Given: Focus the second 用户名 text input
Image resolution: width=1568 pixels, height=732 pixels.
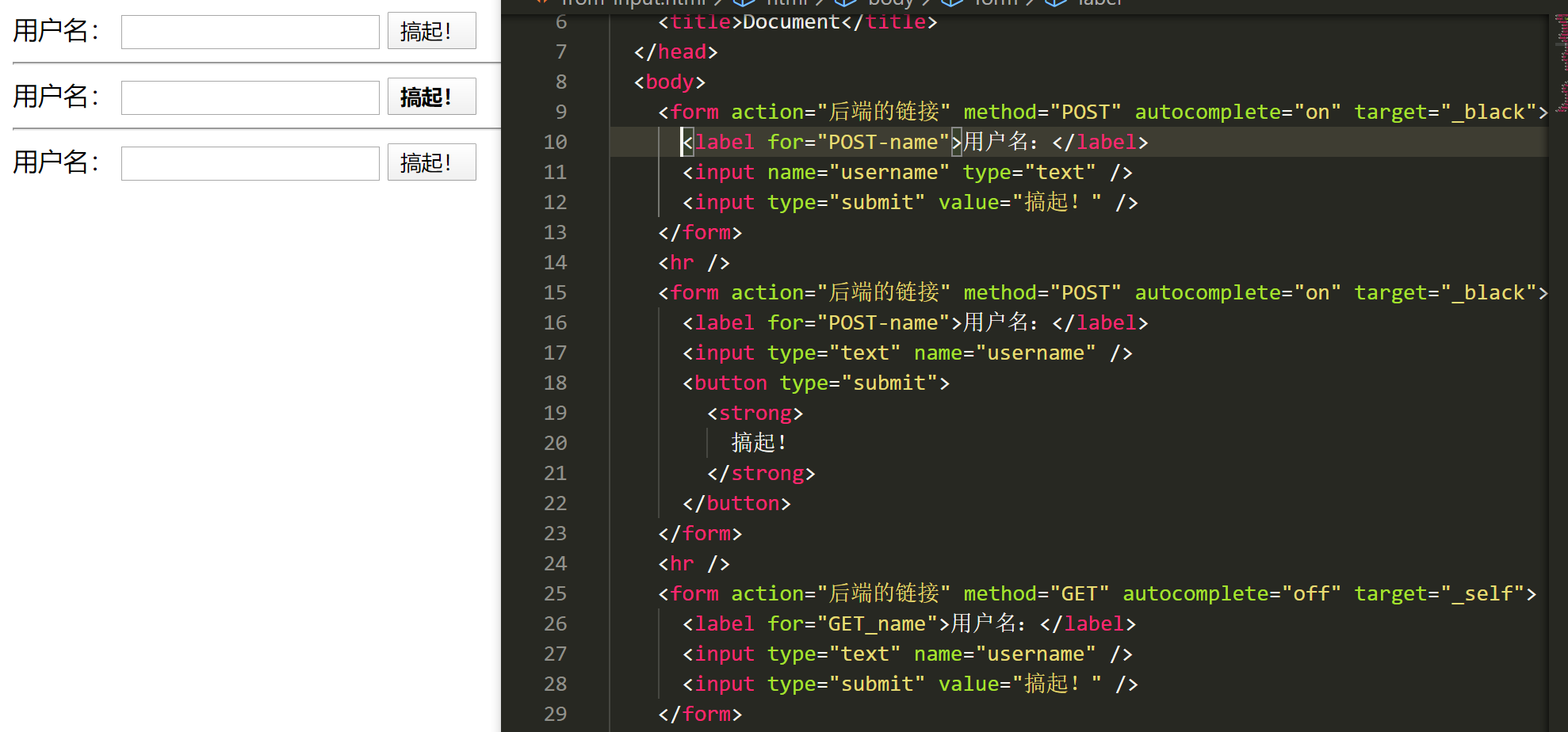Looking at the screenshot, I should click(250, 97).
